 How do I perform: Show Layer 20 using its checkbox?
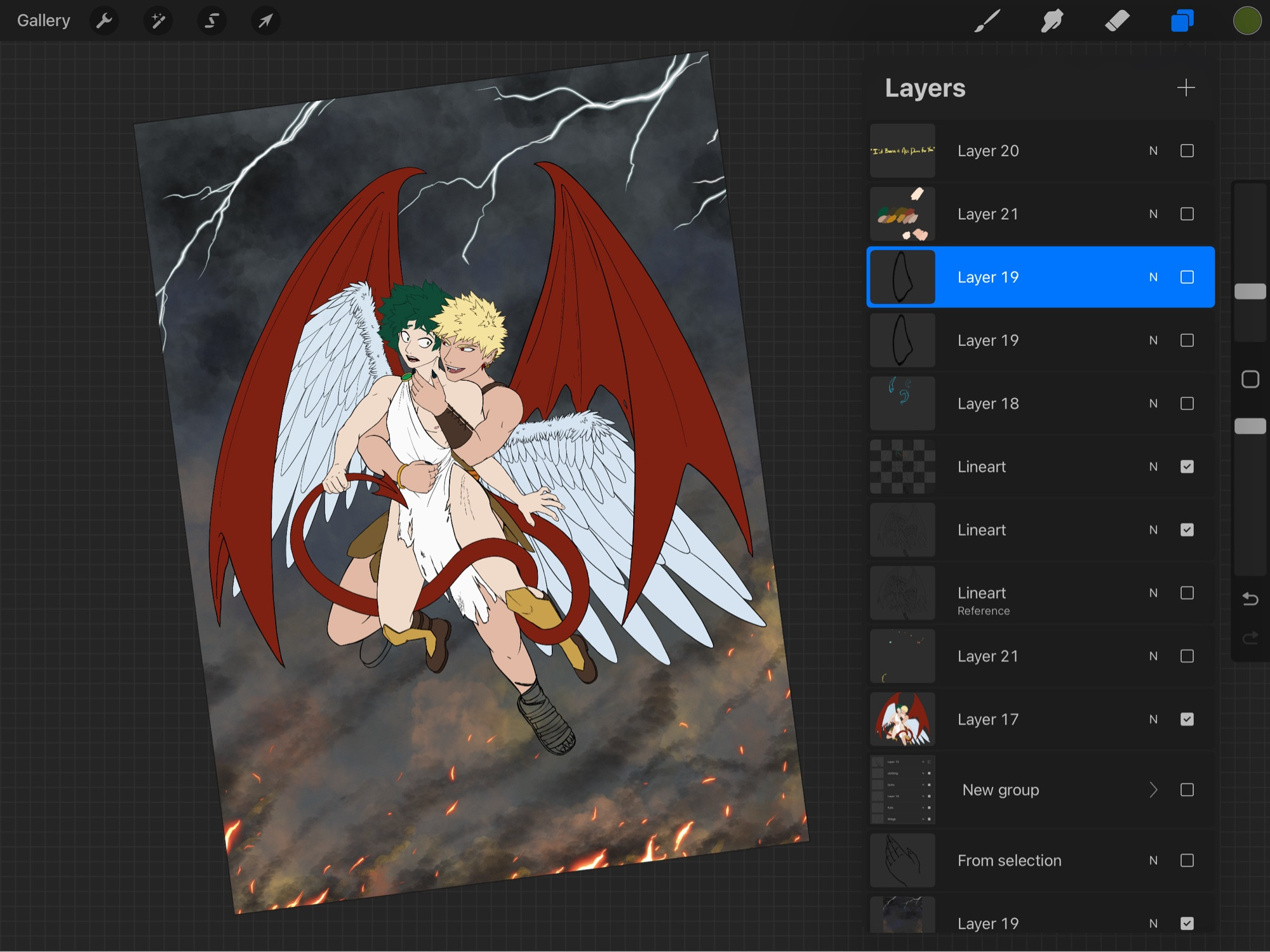tap(1187, 151)
